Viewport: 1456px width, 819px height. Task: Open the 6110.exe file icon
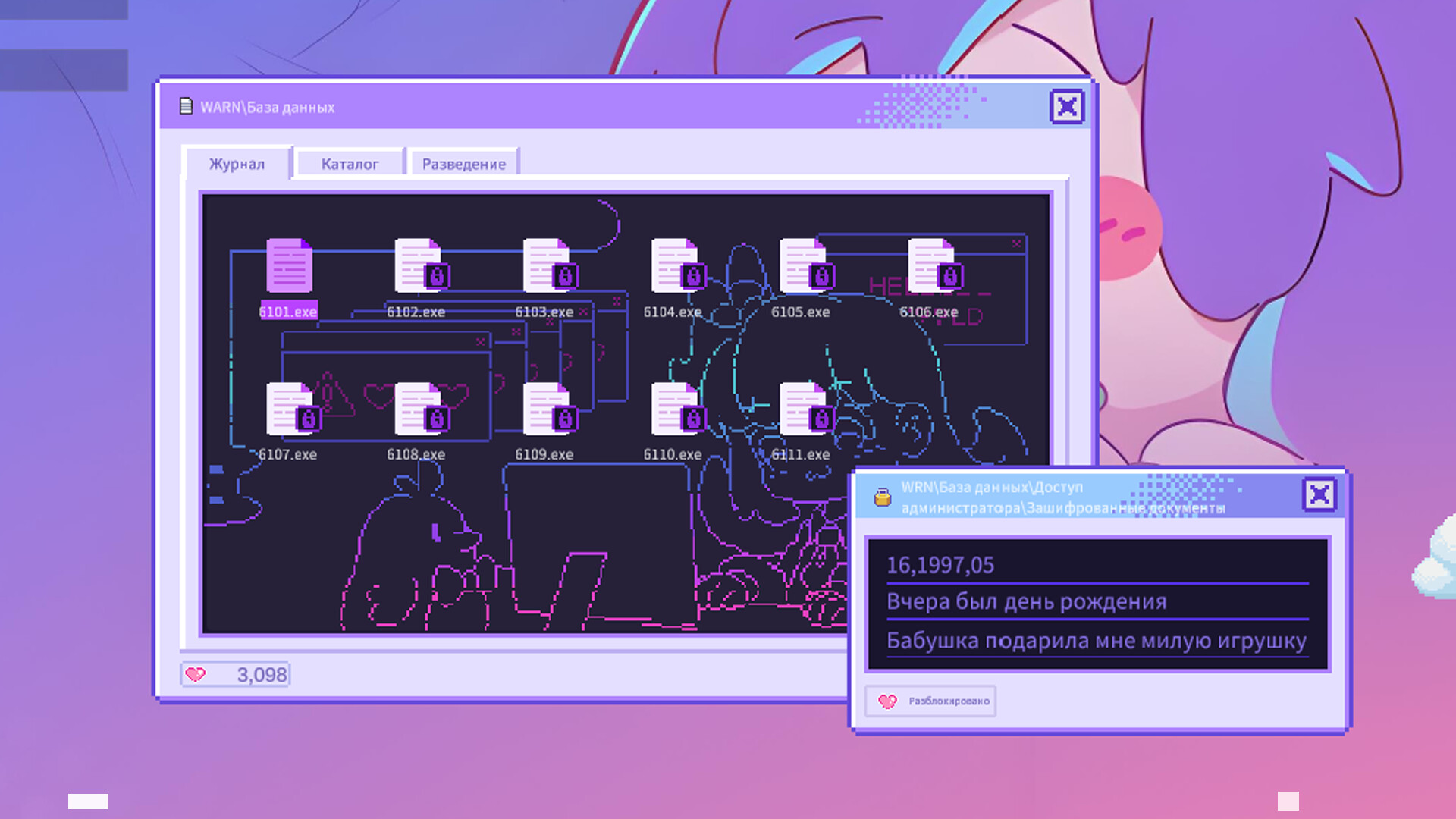pyautogui.click(x=674, y=409)
